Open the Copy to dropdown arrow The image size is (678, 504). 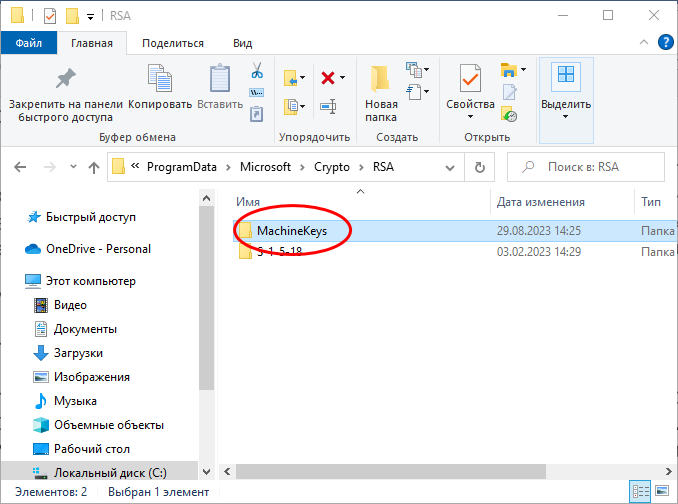click(x=302, y=106)
